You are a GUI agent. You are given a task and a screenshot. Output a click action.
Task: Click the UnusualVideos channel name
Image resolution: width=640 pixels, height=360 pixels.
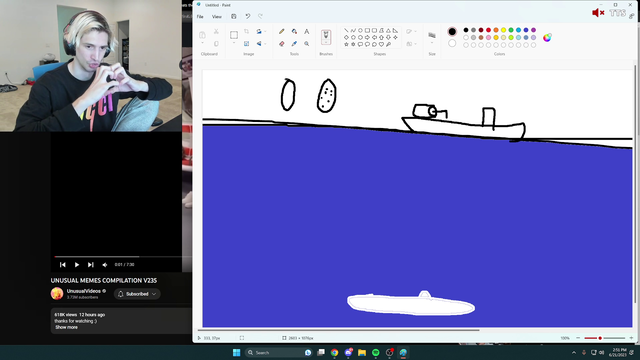(84, 291)
